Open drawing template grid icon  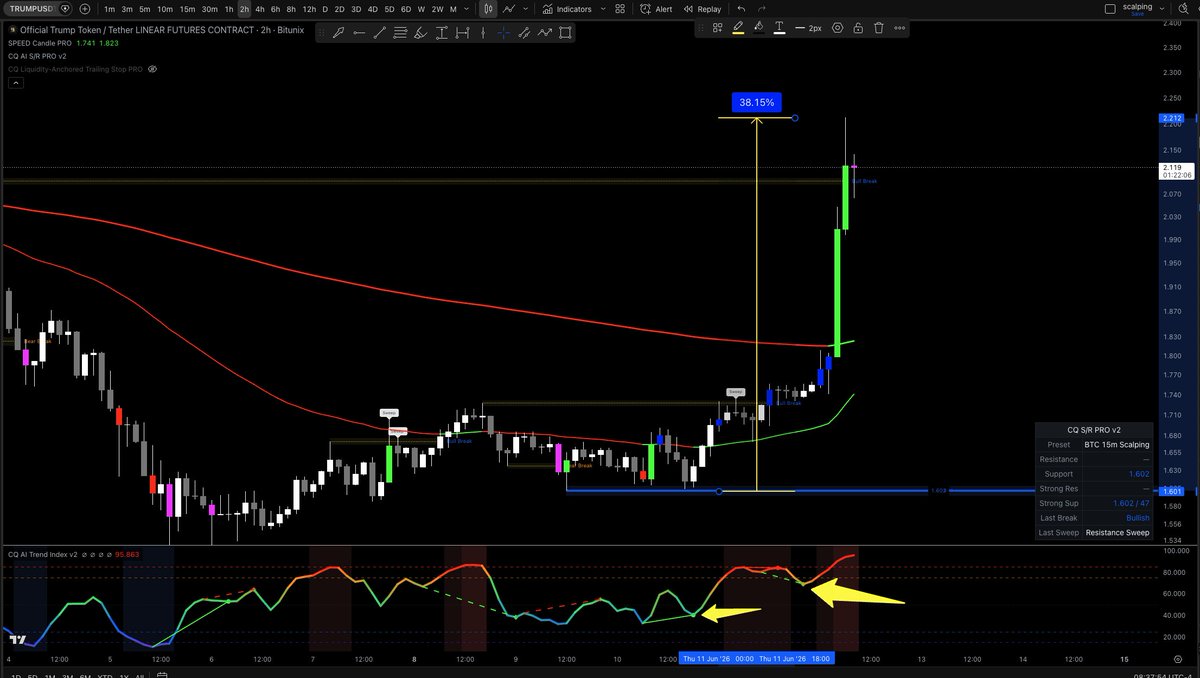coord(718,28)
